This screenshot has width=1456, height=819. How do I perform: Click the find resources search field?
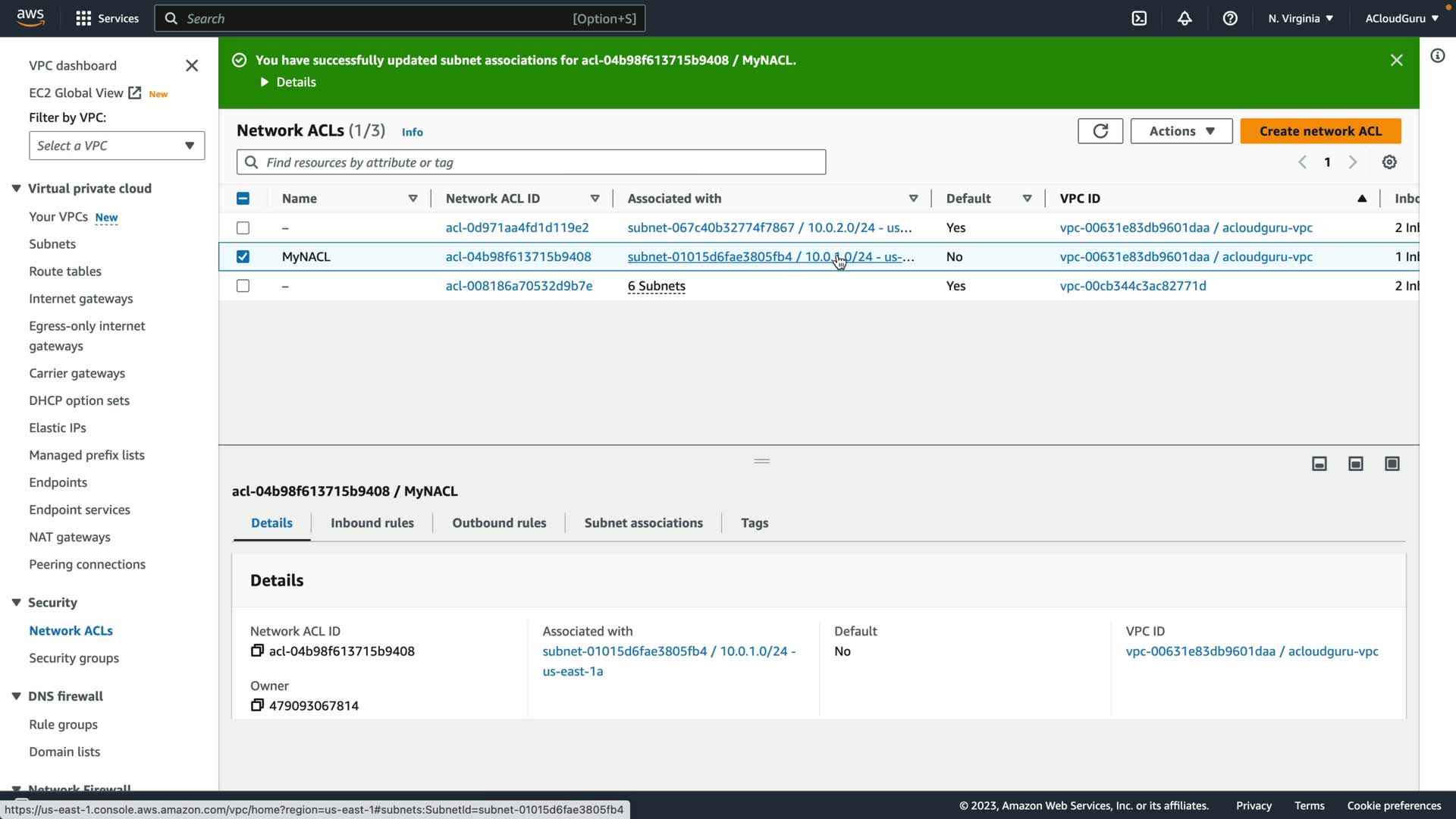click(531, 162)
